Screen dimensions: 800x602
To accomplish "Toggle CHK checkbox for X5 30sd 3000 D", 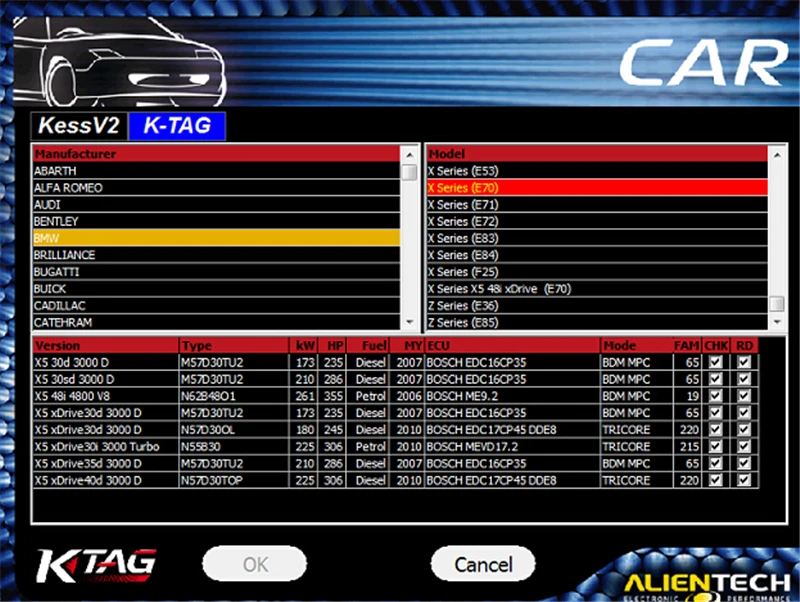I will [x=715, y=379].
